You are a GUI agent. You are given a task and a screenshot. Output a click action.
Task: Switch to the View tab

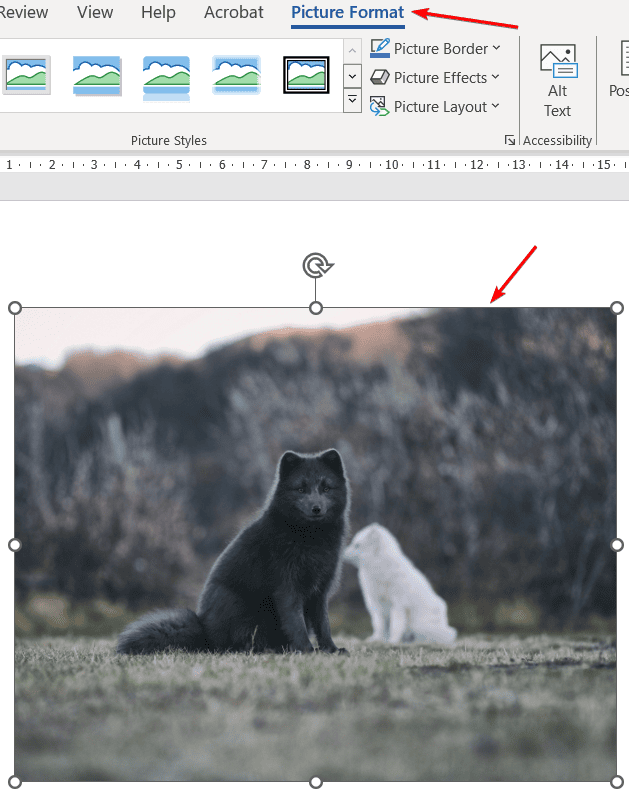(x=95, y=13)
